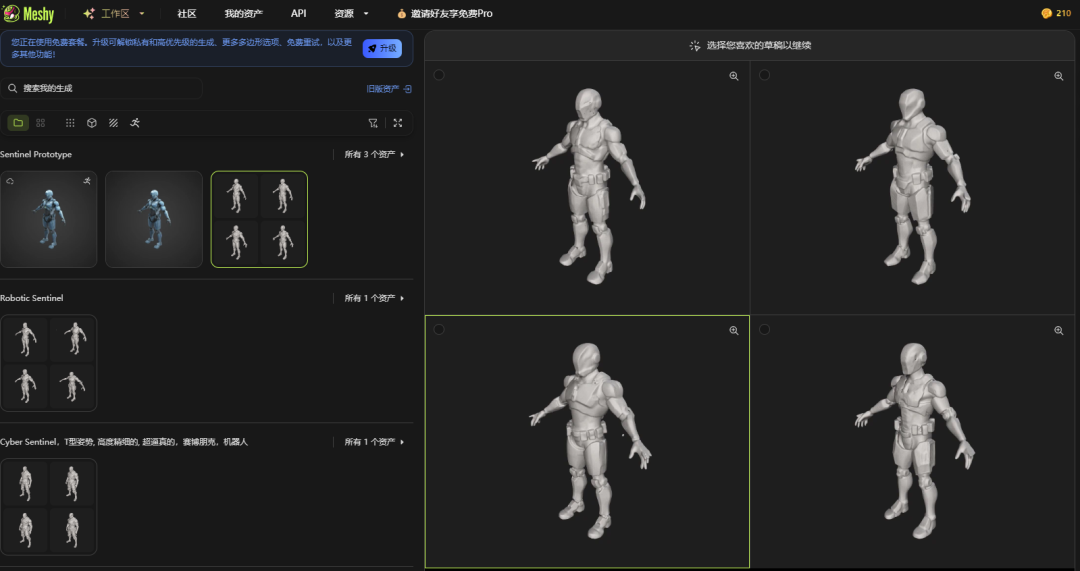Switch to the folder view icon
The width and height of the screenshot is (1080, 571).
(18, 123)
